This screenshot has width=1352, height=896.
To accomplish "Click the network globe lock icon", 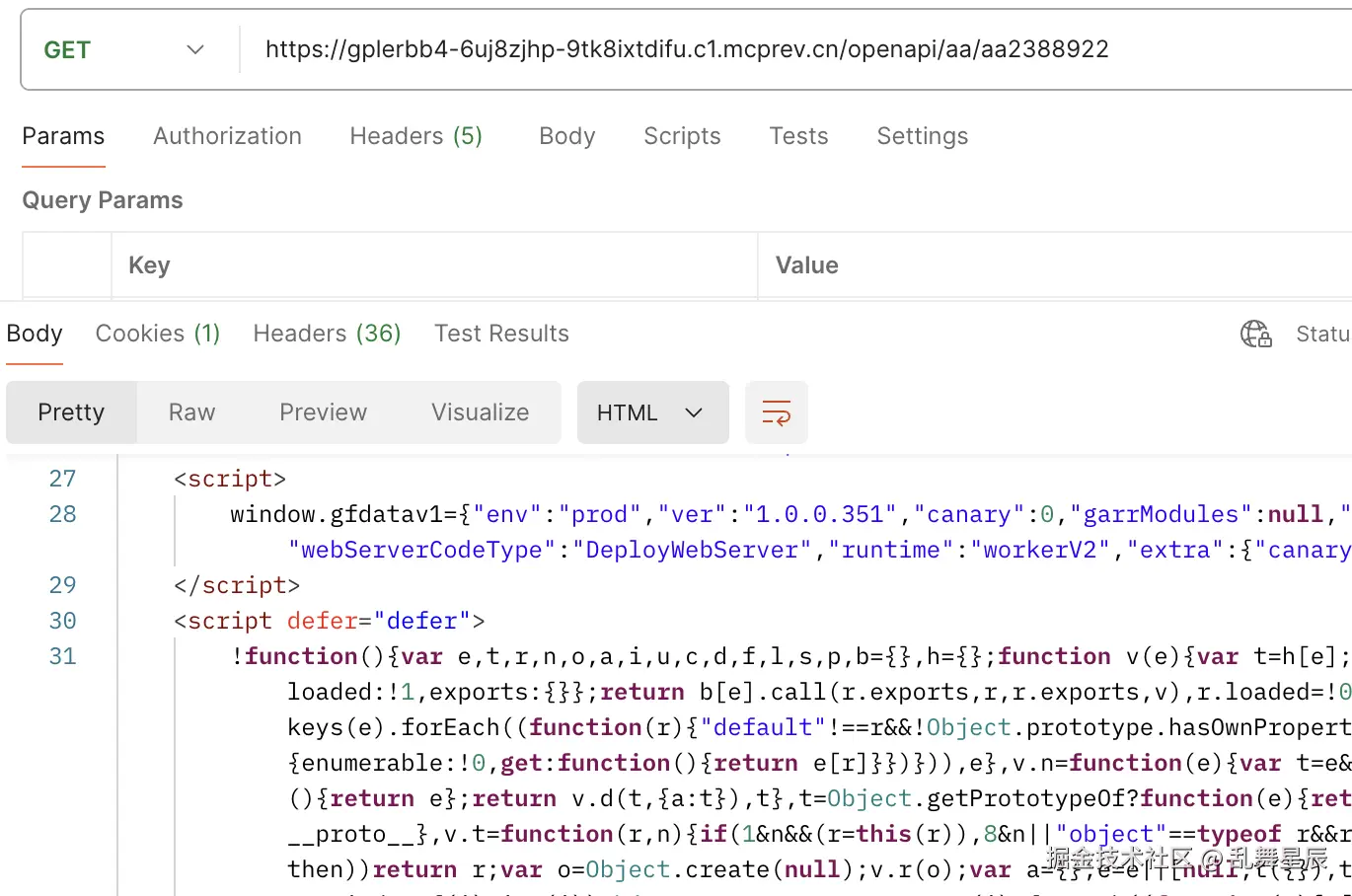I will click(1255, 335).
